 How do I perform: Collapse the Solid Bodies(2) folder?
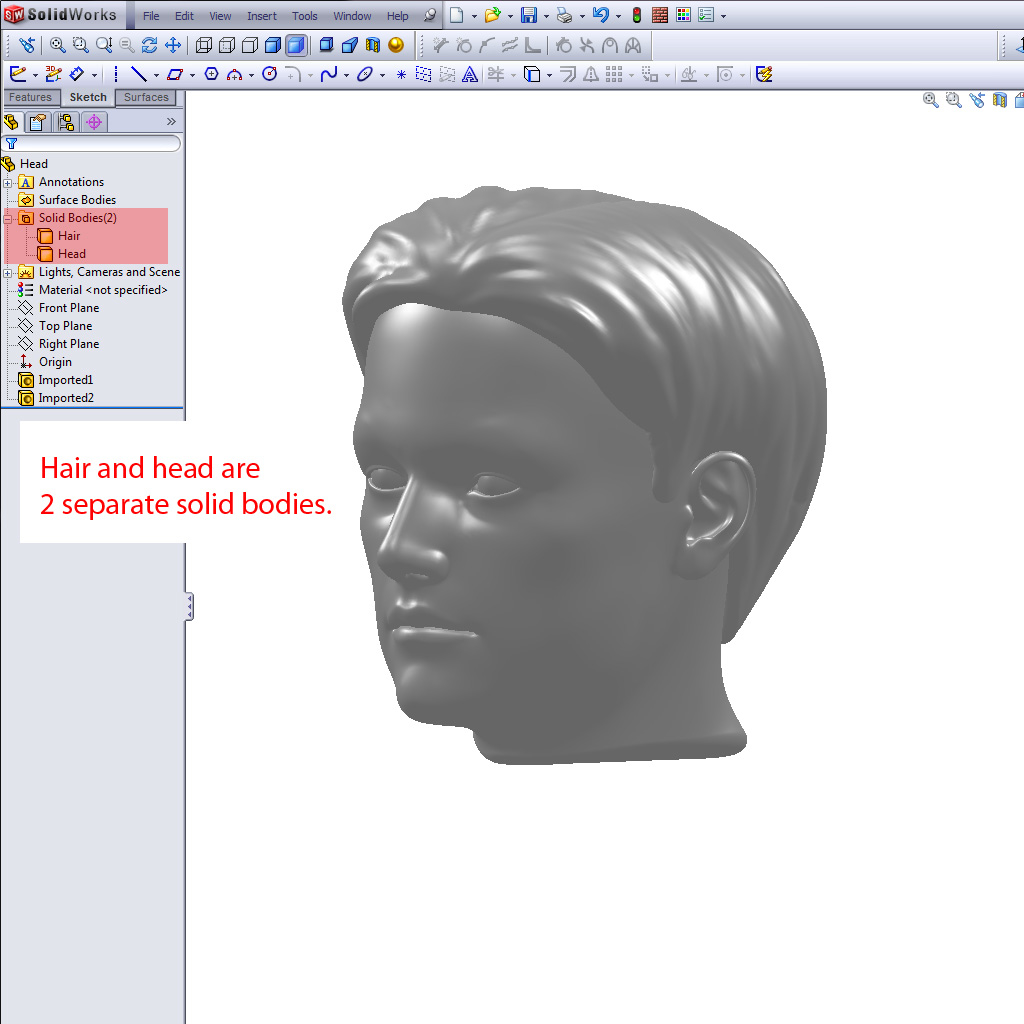(x=8, y=218)
